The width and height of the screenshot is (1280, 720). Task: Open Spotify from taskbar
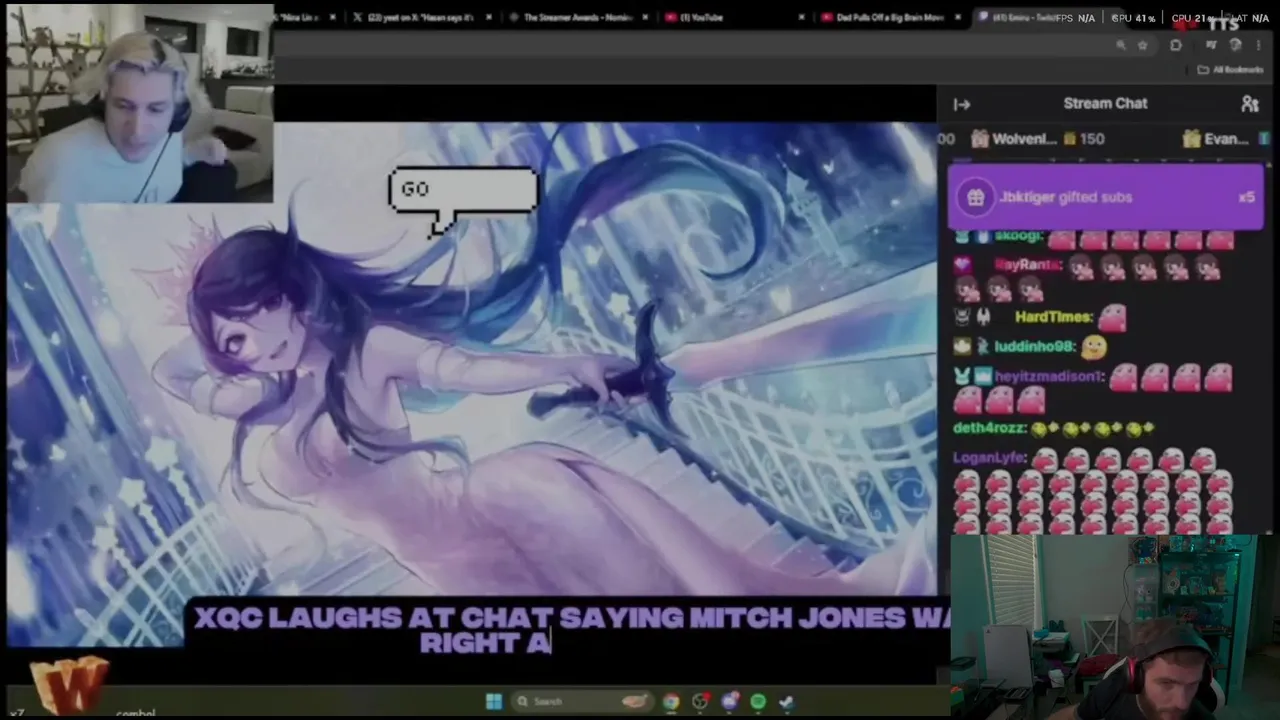(x=758, y=701)
